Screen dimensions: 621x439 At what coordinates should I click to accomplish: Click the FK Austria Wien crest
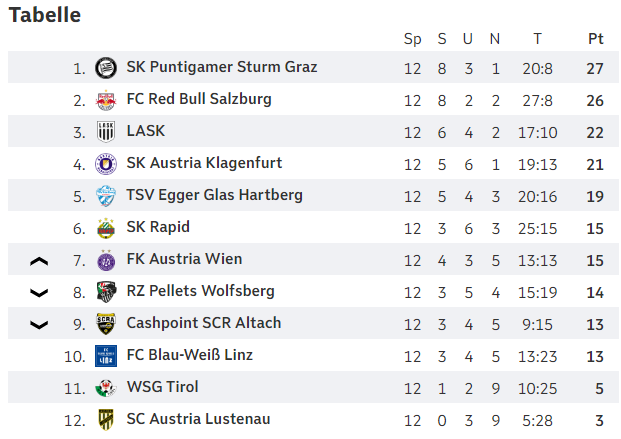106,260
